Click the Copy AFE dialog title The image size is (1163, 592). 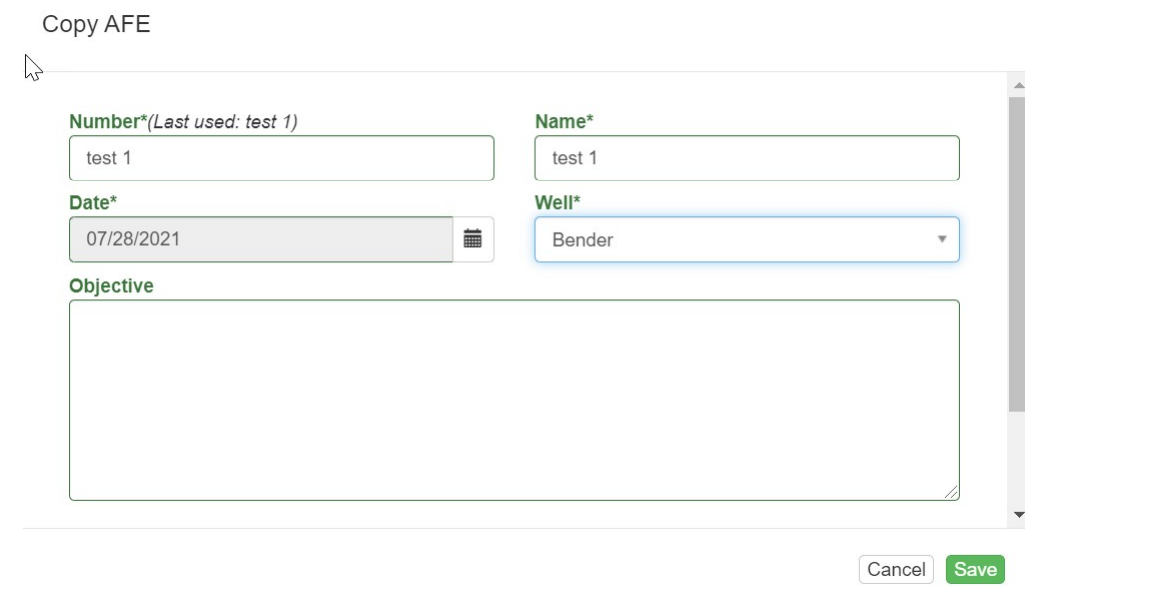click(x=96, y=25)
